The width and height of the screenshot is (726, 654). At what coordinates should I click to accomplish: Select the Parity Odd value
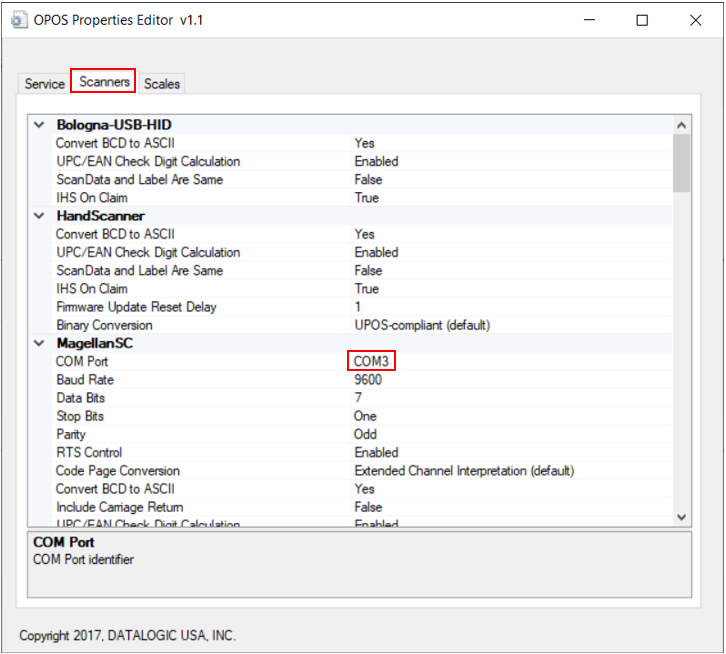coord(365,434)
